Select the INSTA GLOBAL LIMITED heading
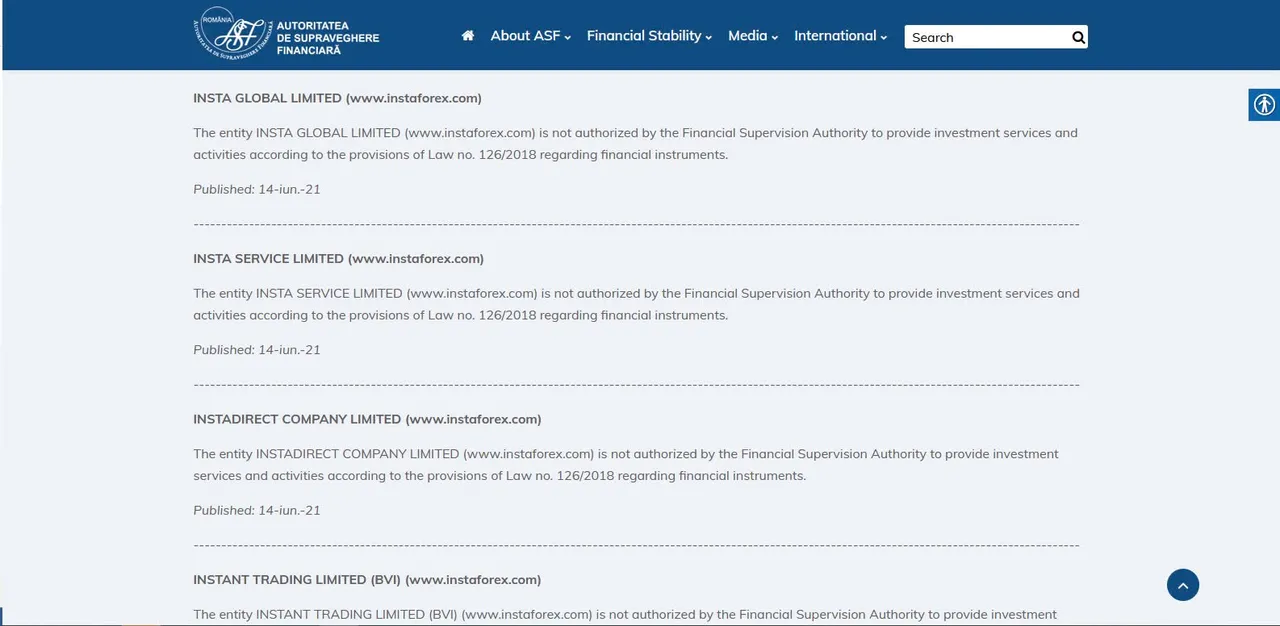This screenshot has width=1280, height=626. [337, 98]
